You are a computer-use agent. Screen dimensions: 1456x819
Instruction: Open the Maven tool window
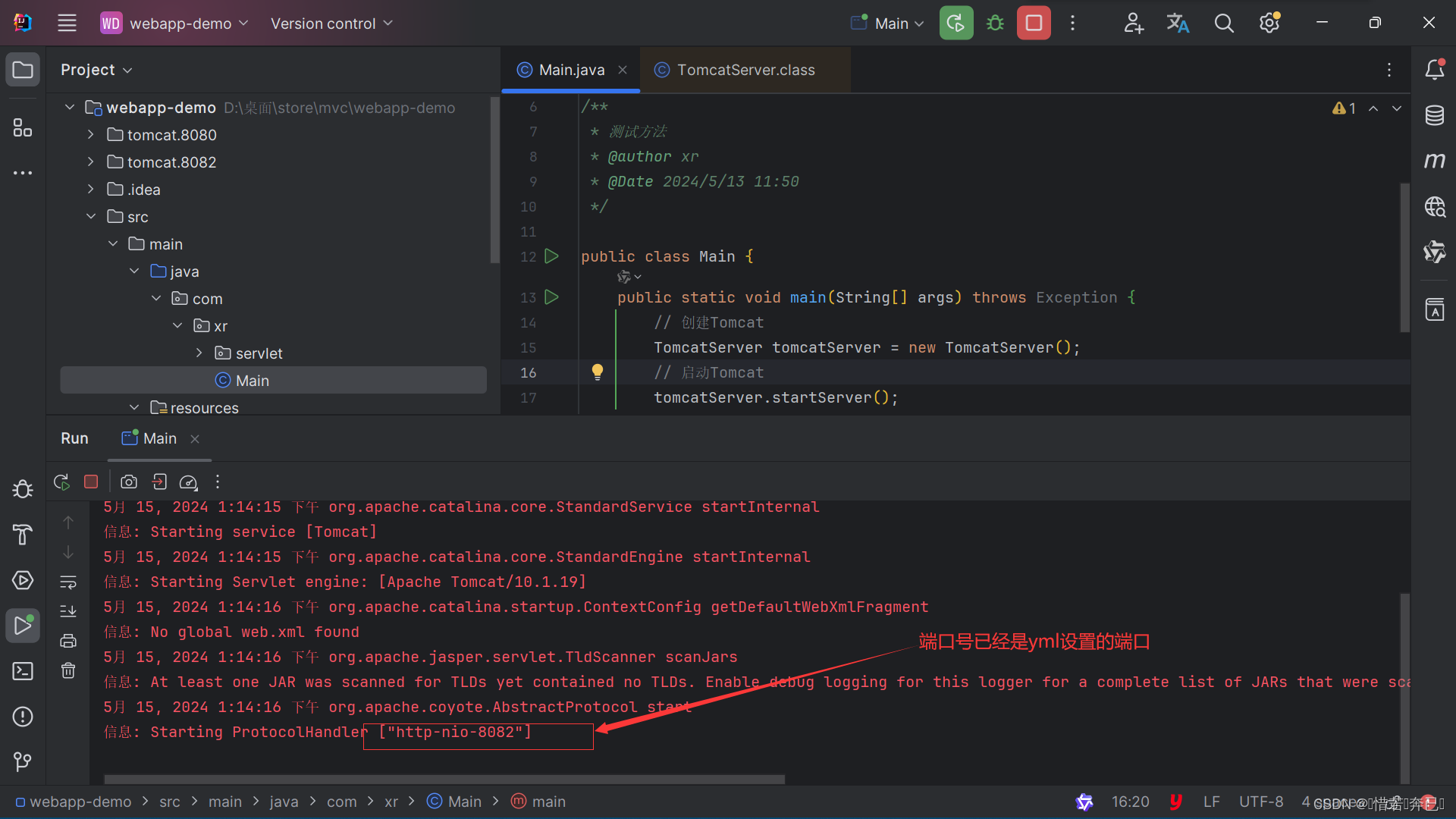click(1434, 161)
